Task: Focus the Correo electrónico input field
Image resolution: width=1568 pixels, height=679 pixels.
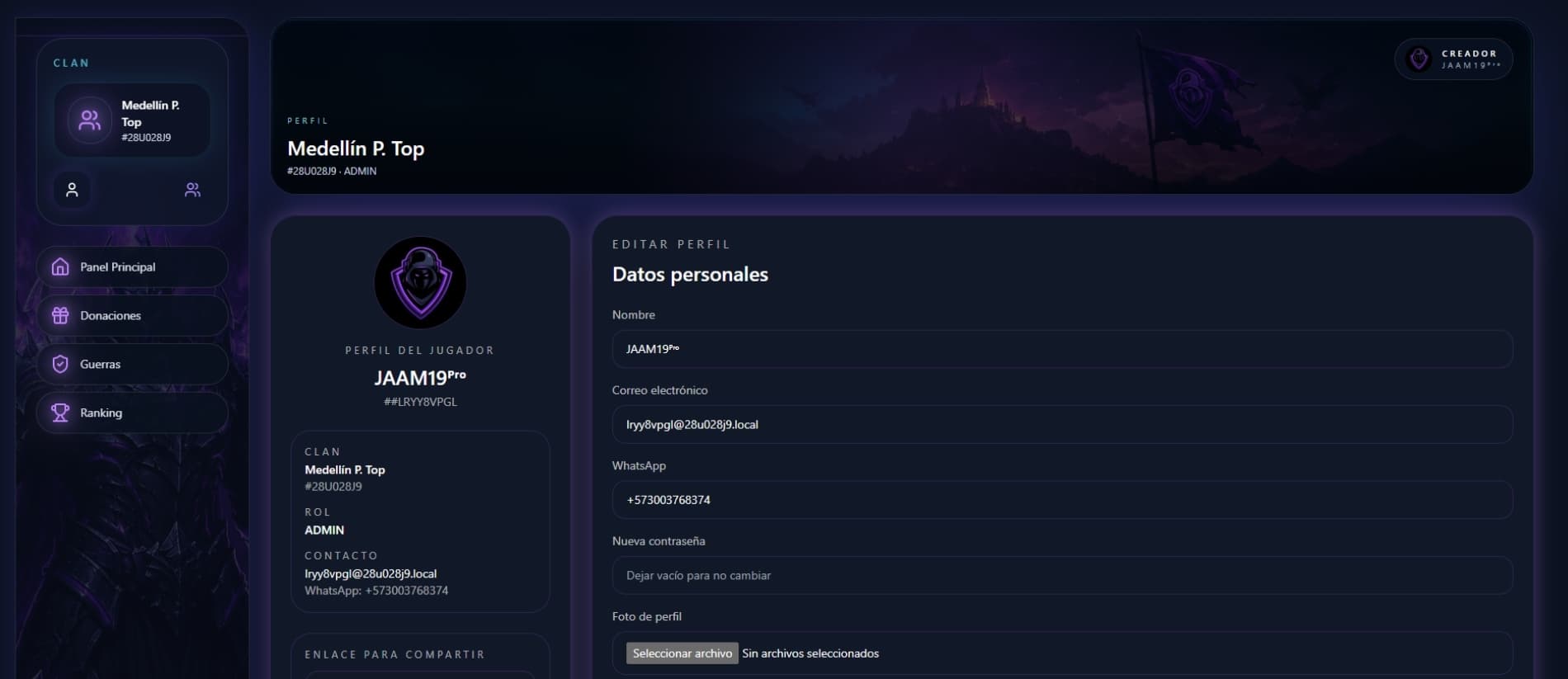Action: 1062,424
